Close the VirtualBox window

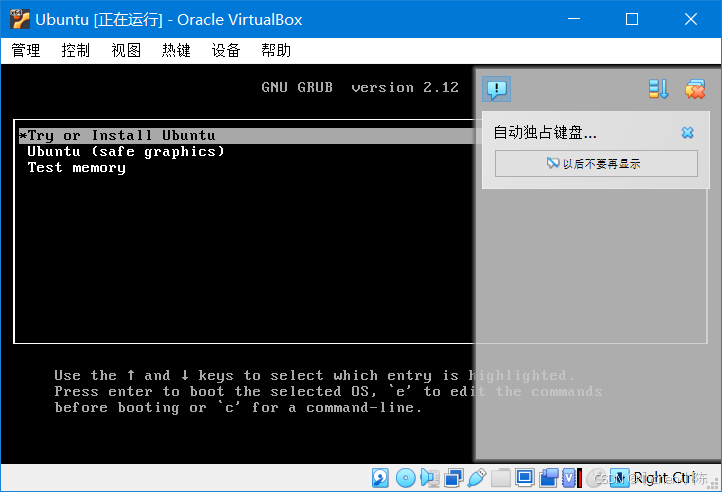(x=691, y=19)
